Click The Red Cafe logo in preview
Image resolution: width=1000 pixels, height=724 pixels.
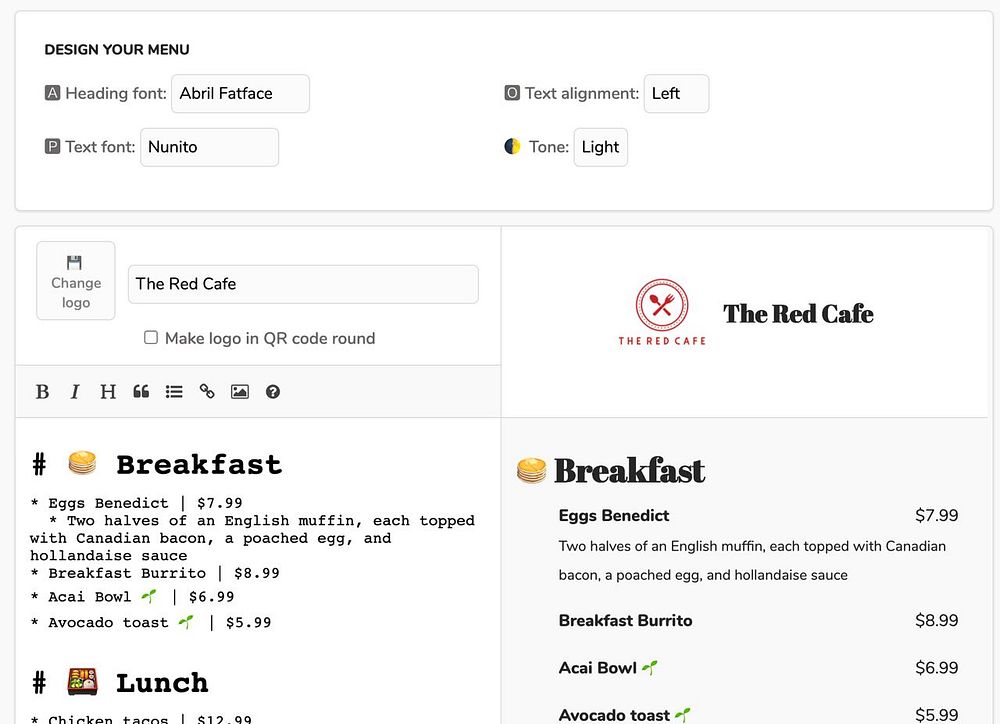(x=662, y=313)
